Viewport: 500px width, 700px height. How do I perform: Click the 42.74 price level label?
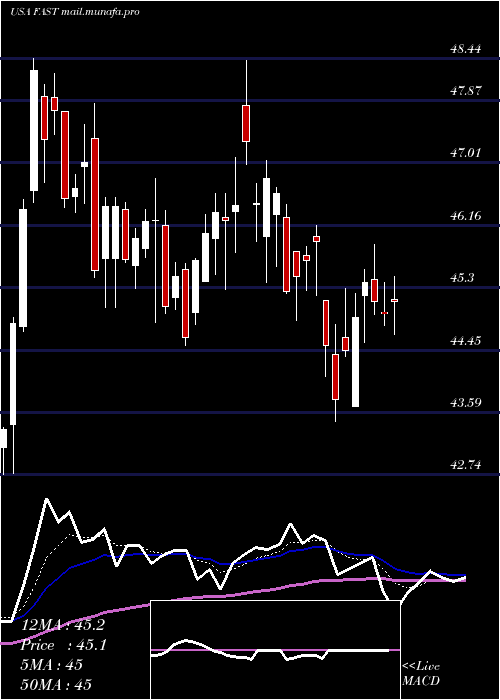pos(466,465)
